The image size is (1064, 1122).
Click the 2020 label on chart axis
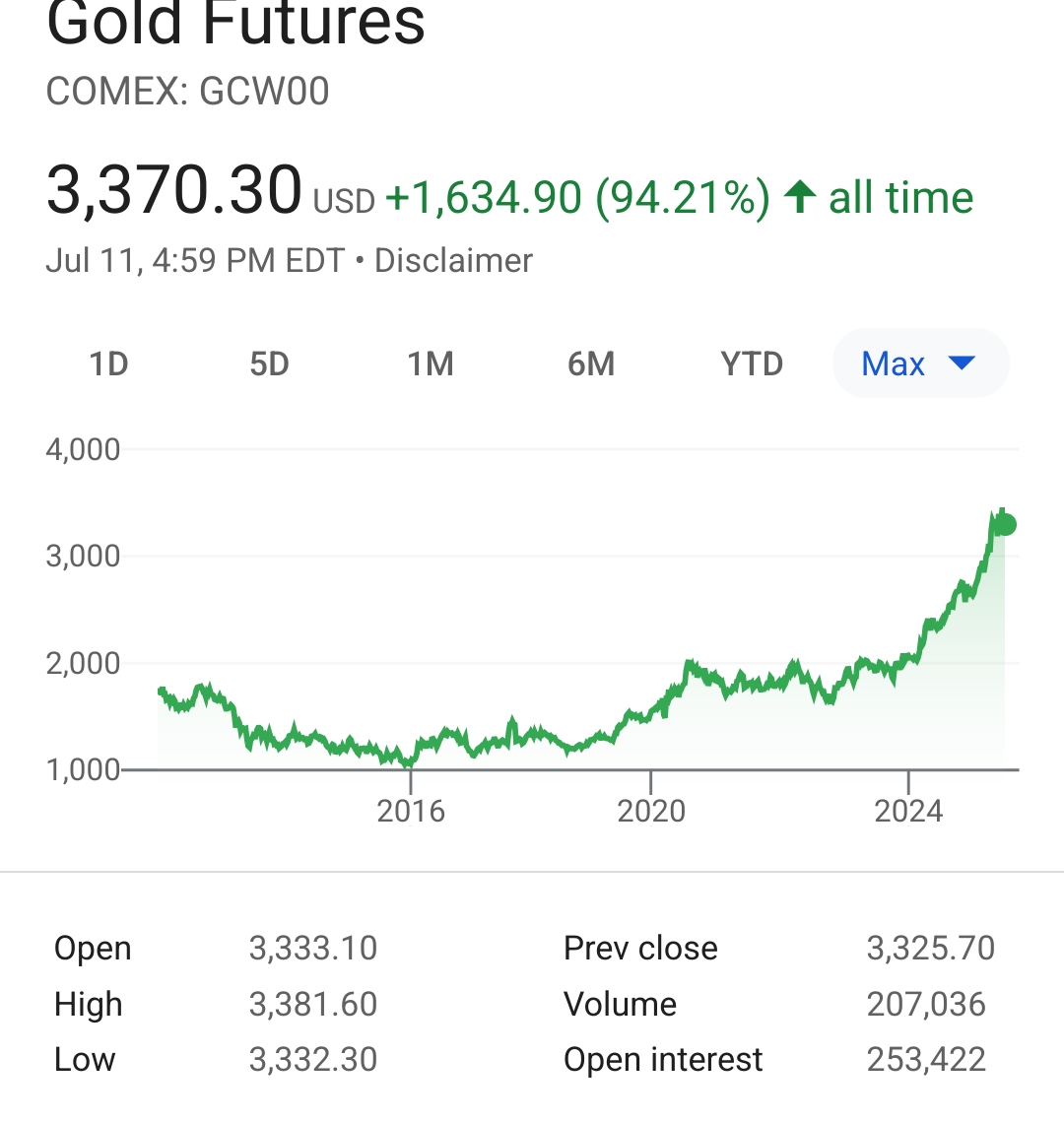(x=651, y=812)
